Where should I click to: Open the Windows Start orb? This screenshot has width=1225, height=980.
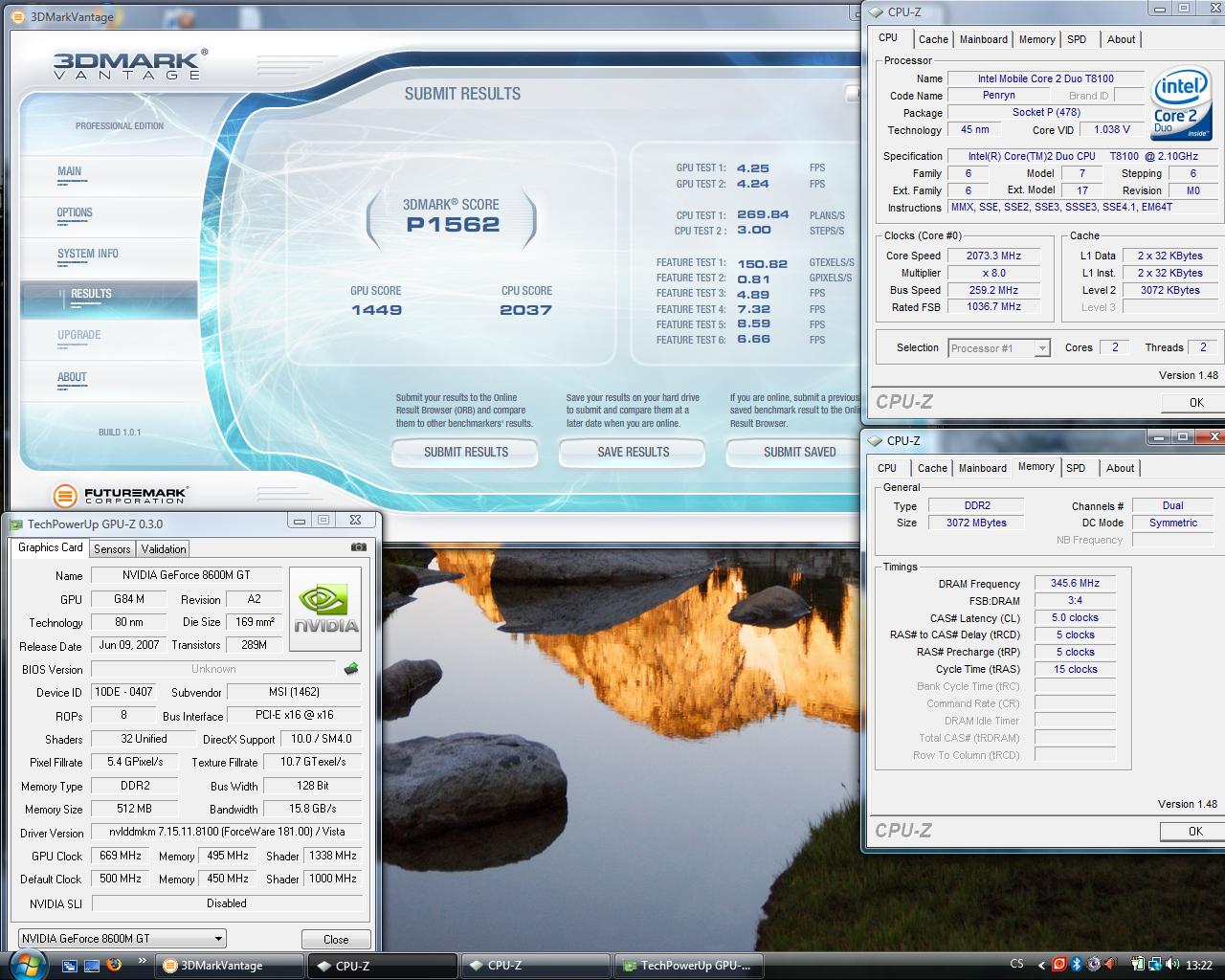(28, 964)
